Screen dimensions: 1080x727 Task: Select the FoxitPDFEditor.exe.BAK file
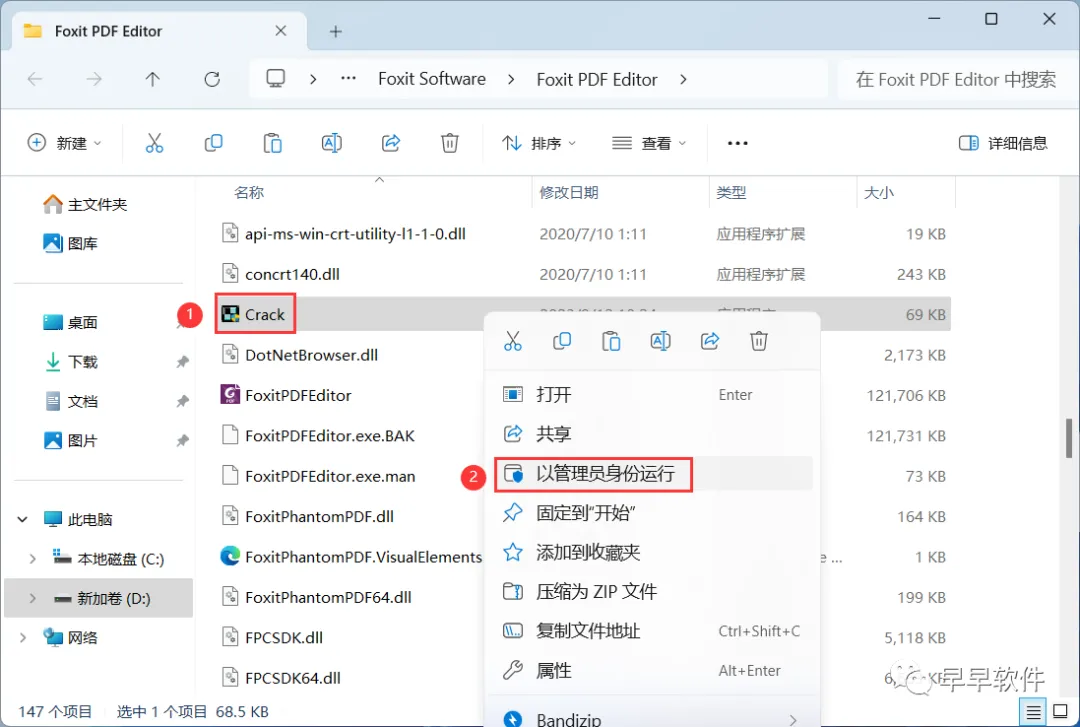[318, 436]
